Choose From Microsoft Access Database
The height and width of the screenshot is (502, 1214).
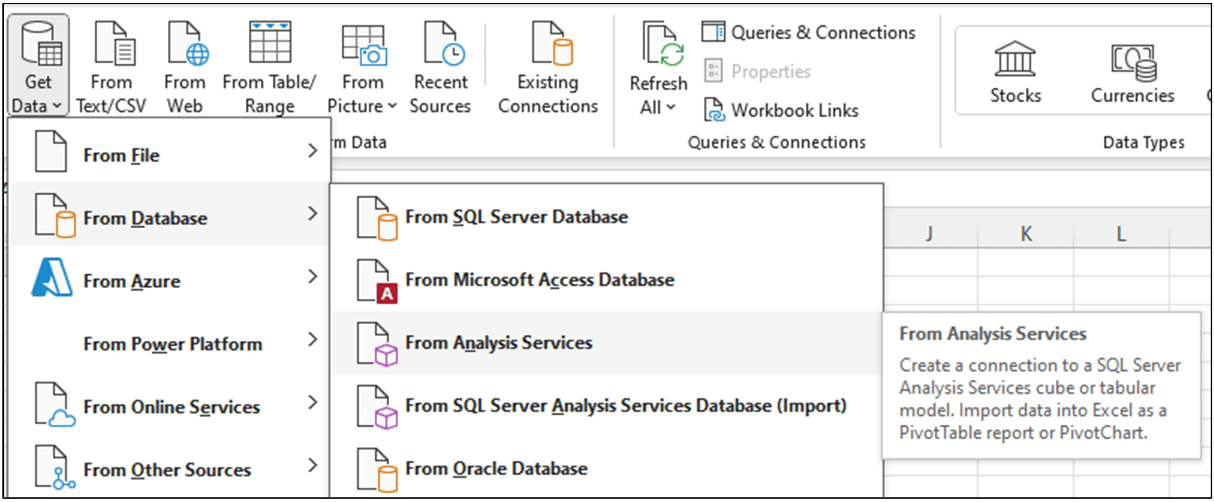(x=607, y=280)
